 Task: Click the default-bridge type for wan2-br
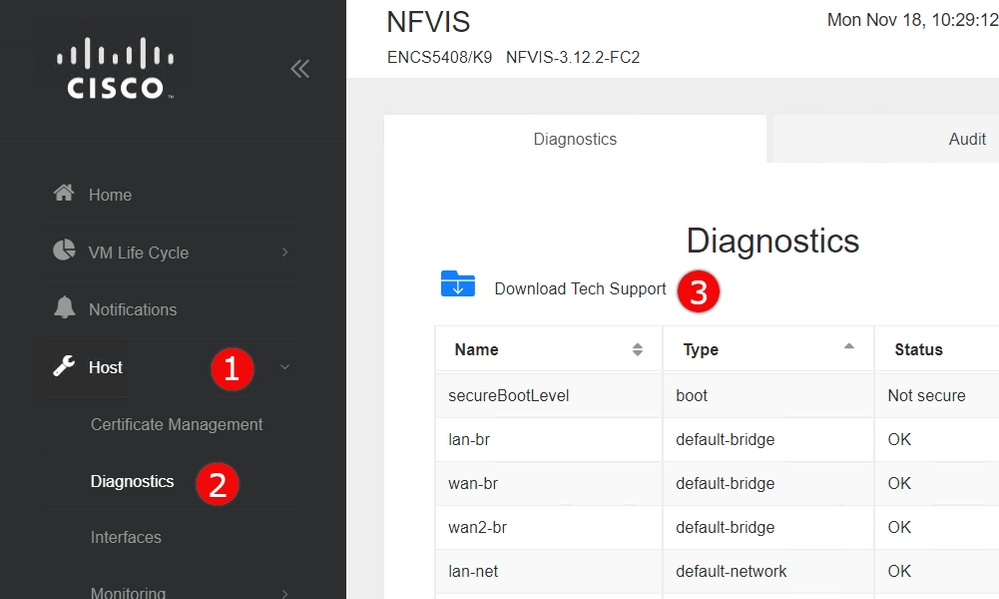pos(768,528)
